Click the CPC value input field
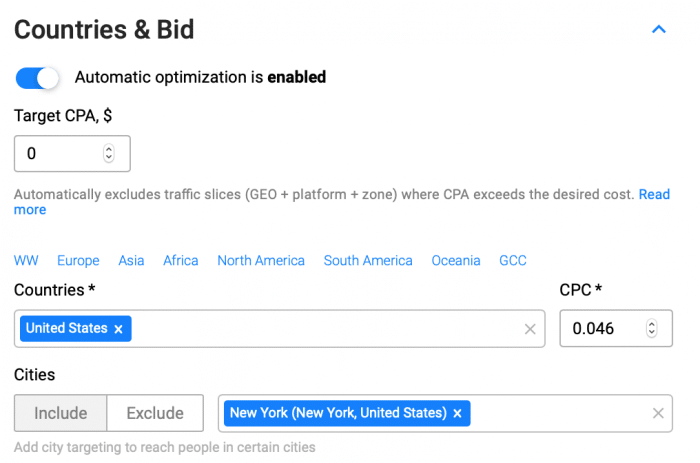 [x=616, y=328]
